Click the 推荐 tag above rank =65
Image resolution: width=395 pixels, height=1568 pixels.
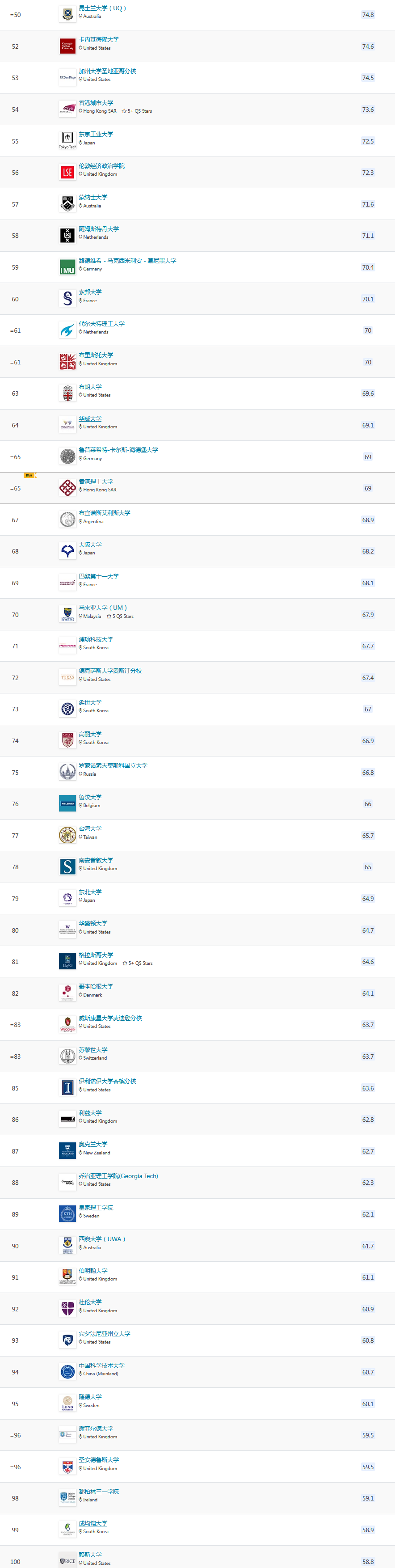point(29,475)
